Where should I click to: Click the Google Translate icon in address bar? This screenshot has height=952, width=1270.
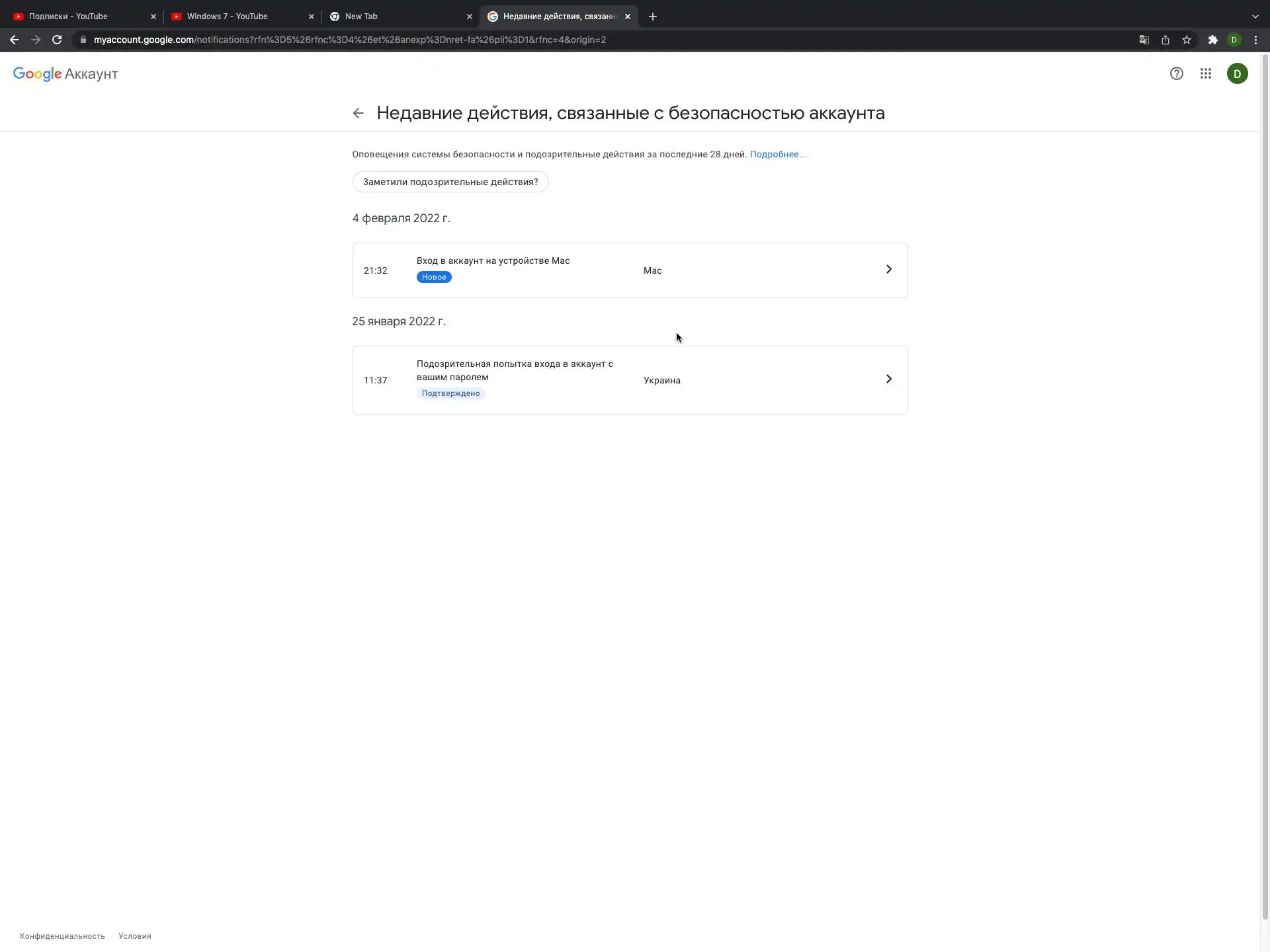coord(1144,40)
